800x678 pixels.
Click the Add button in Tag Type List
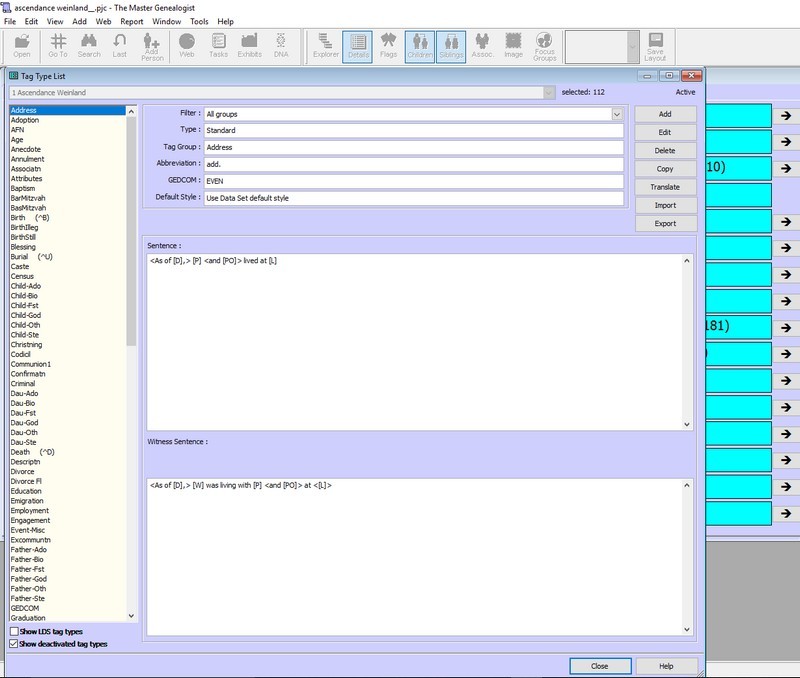pyautogui.click(x=665, y=114)
